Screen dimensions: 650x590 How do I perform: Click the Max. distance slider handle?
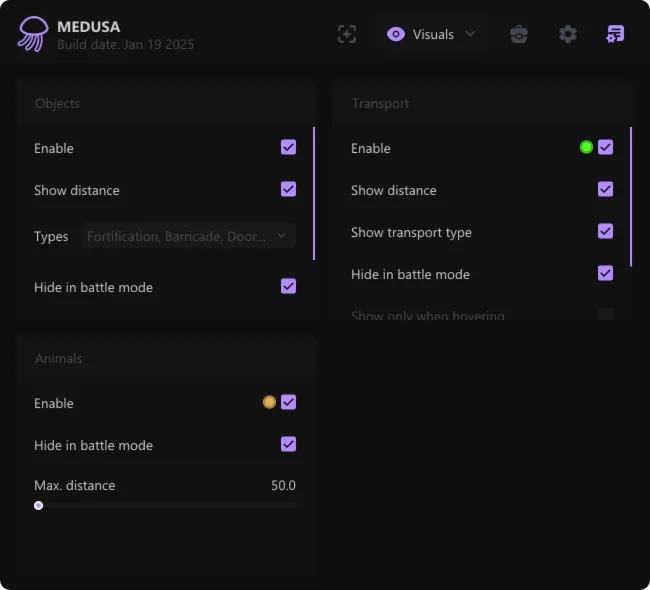pyautogui.click(x=39, y=505)
